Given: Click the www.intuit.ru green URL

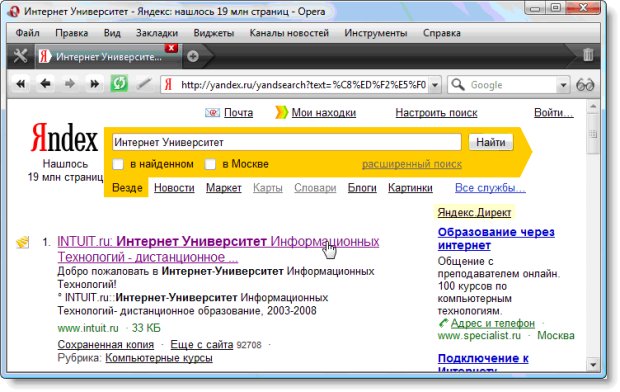Looking at the screenshot, I should pyautogui.click(x=88, y=328).
